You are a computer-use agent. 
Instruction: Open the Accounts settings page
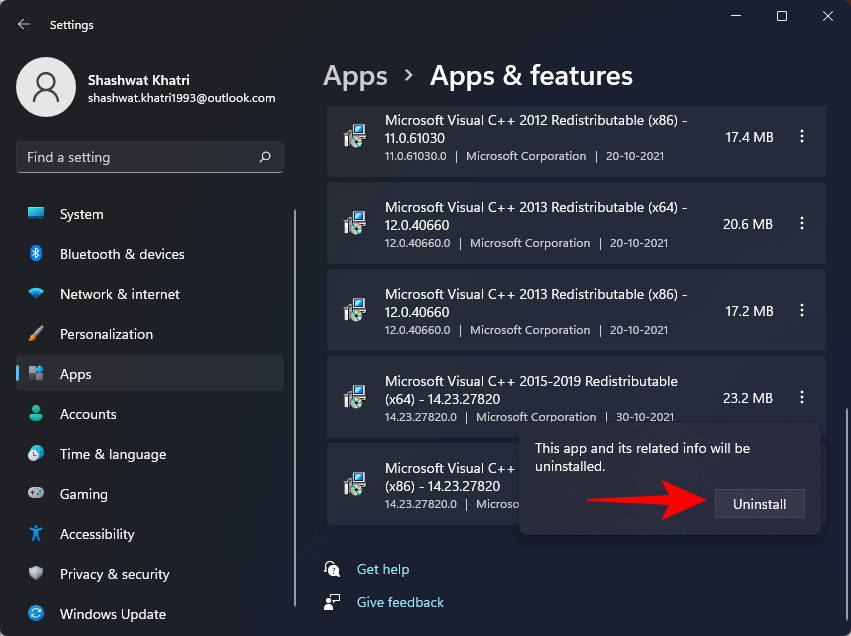click(x=88, y=414)
